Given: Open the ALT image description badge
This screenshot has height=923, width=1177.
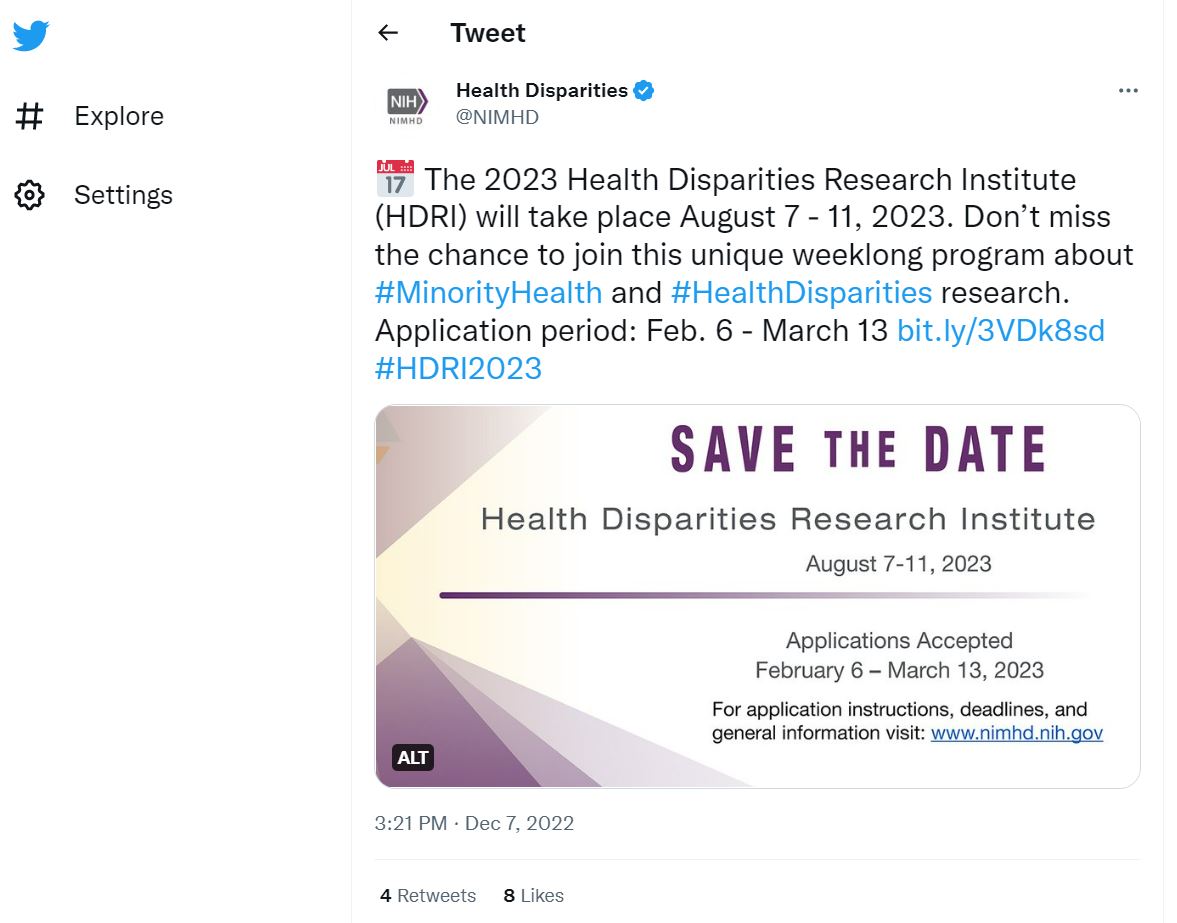Looking at the screenshot, I should coord(413,757).
